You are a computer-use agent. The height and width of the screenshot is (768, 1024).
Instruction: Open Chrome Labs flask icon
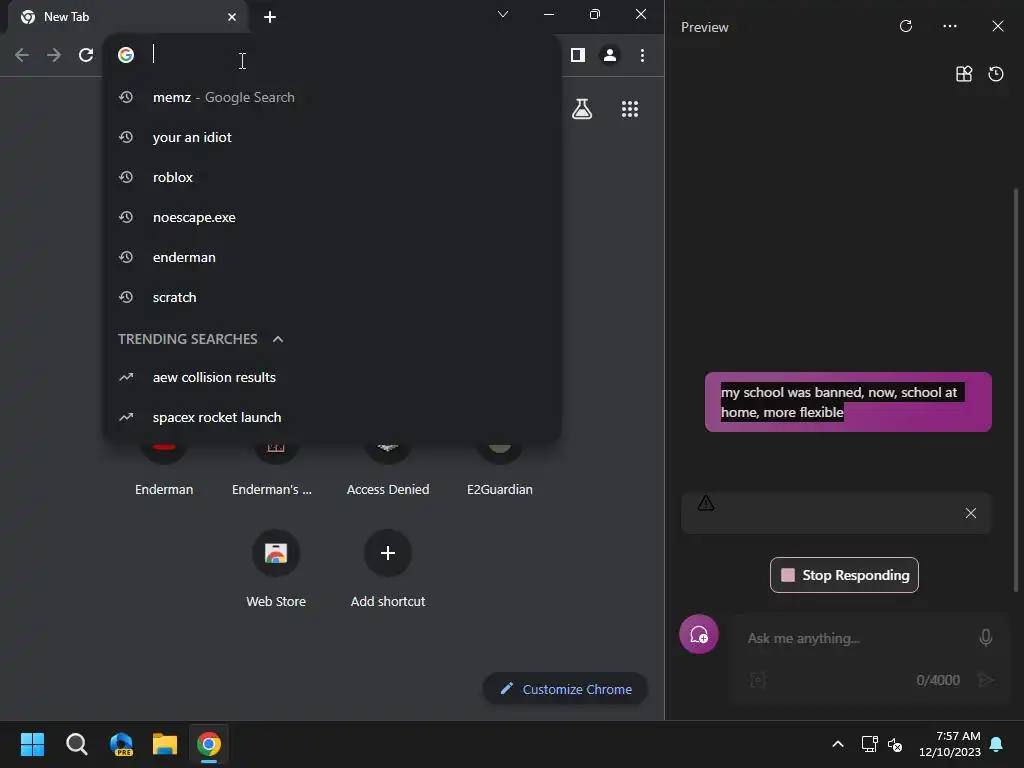pyautogui.click(x=581, y=109)
